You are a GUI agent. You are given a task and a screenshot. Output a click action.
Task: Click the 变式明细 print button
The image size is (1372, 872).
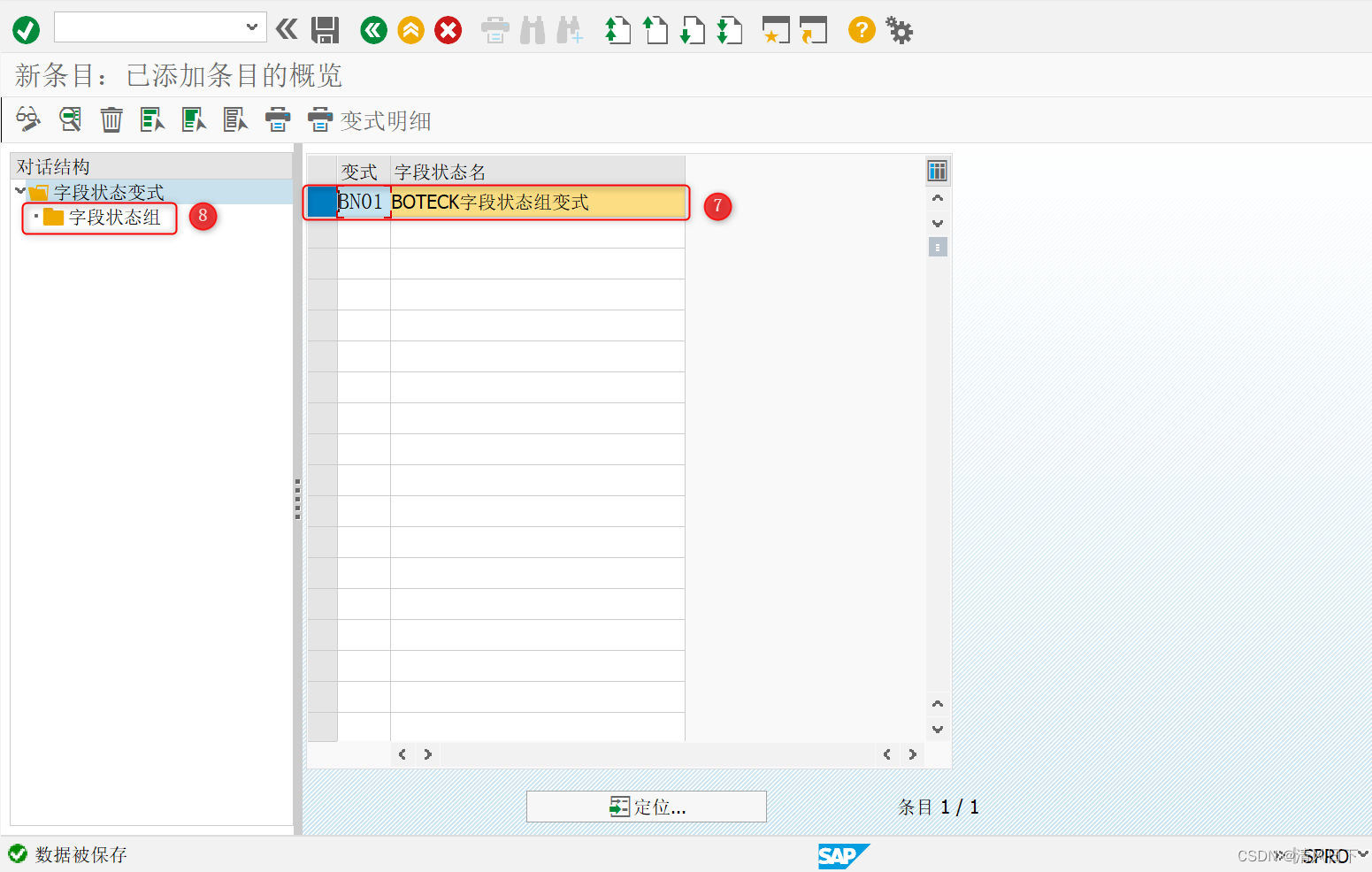pyautogui.click(x=369, y=120)
